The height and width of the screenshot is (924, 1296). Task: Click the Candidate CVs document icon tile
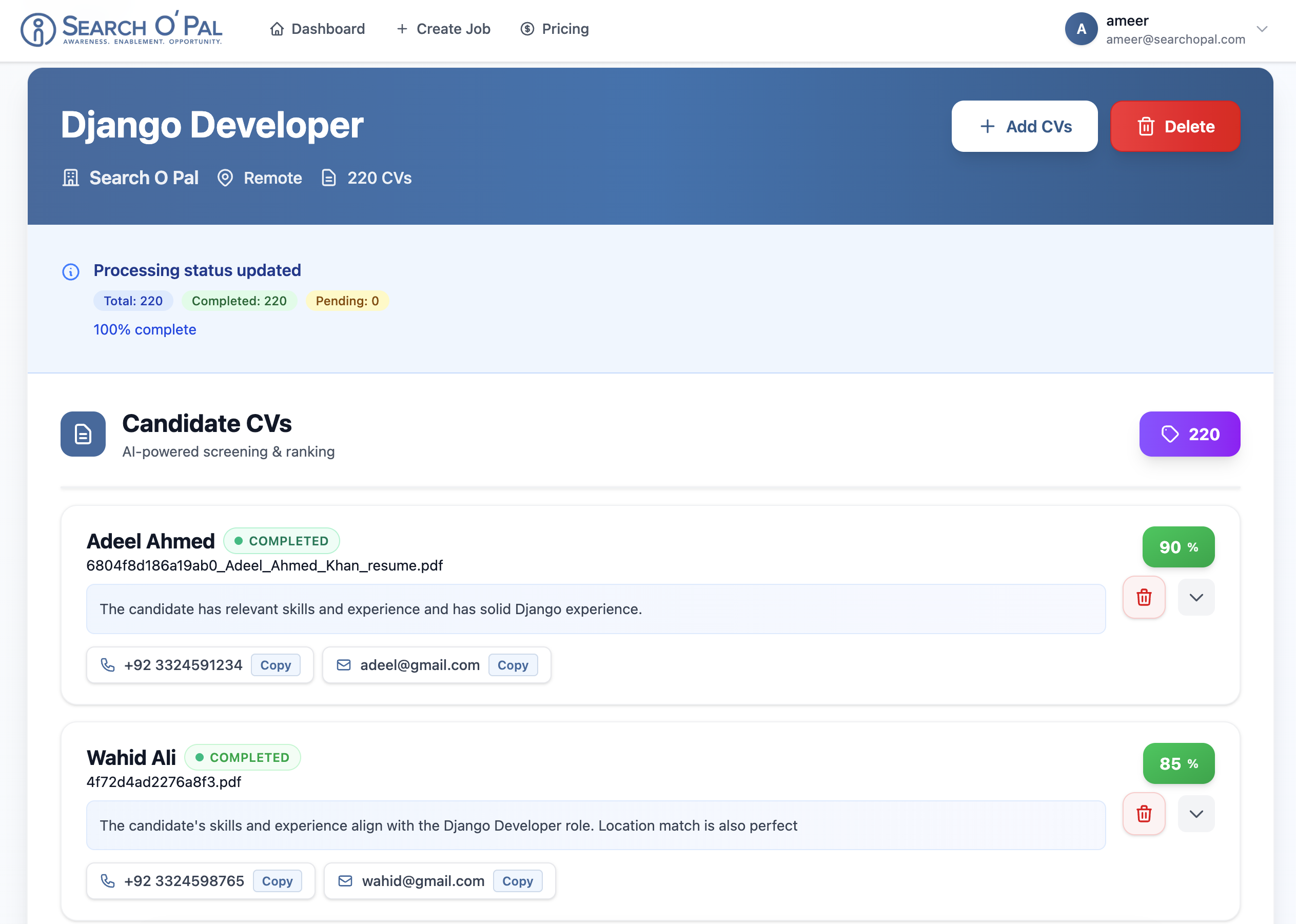[83, 434]
